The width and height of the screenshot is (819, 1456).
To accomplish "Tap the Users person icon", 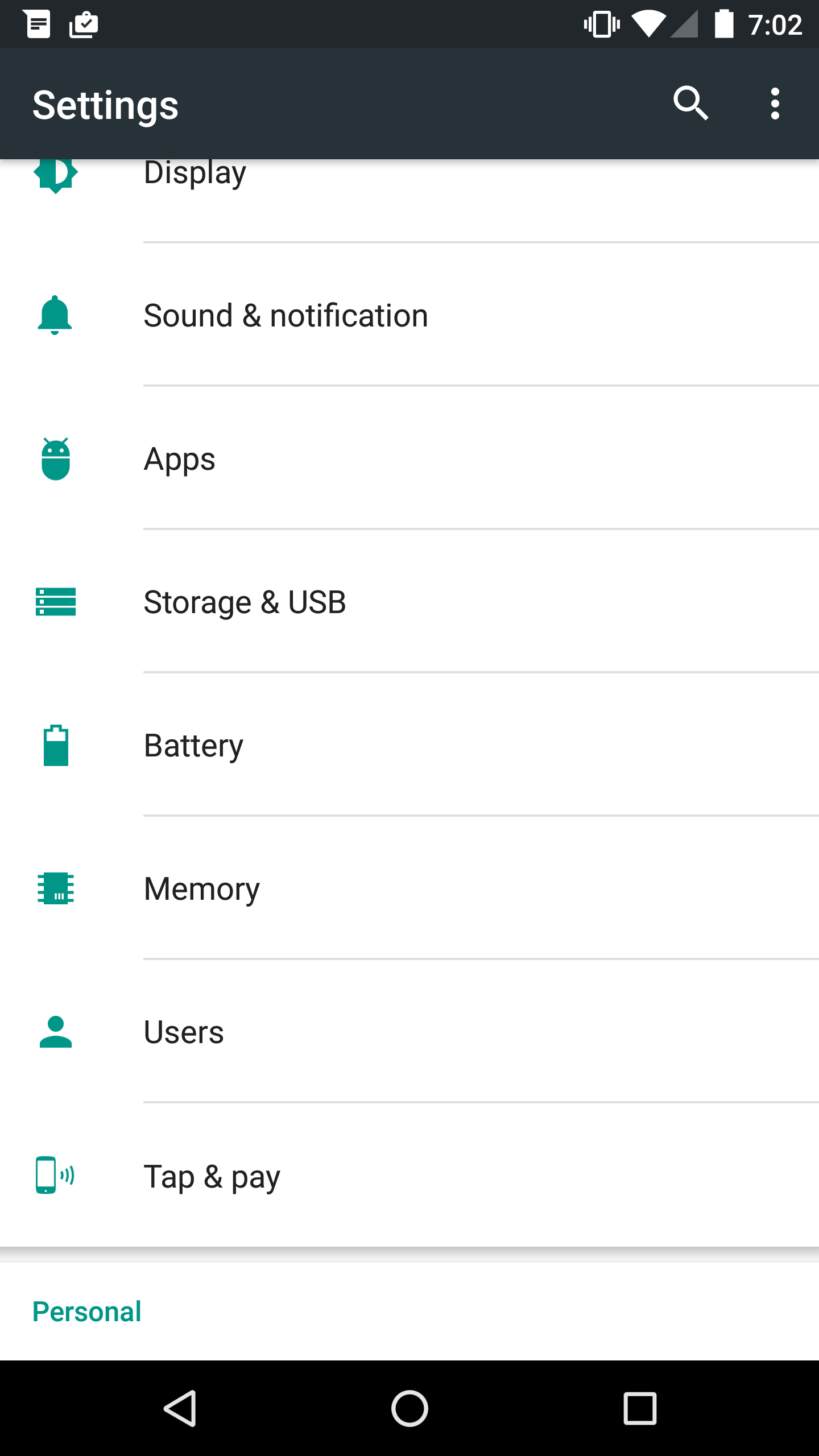I will coord(56,1032).
